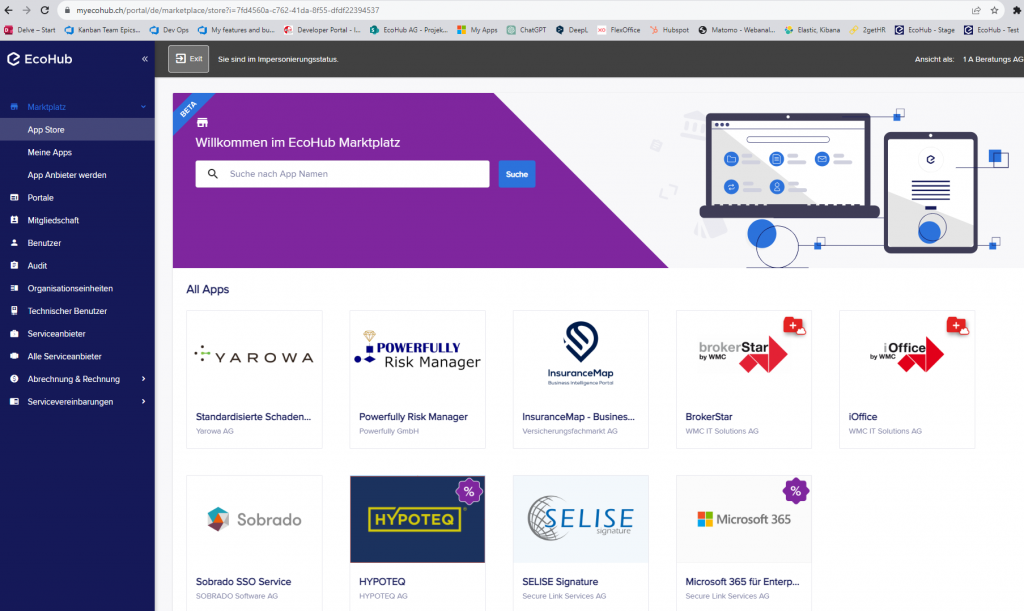
Task: Click the percent discount badge on HYPOTEQ card
Action: [x=469, y=491]
